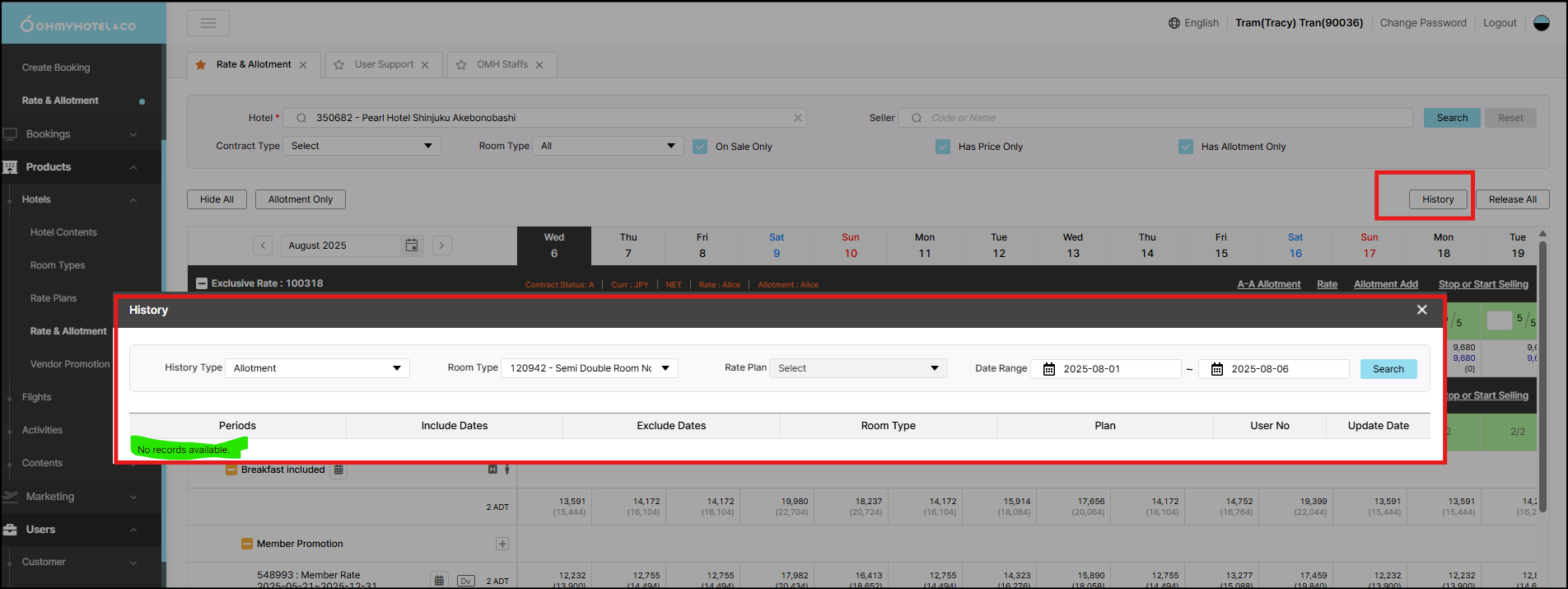
Task: Click the plus icon beside Member Promotion
Action: (502, 544)
